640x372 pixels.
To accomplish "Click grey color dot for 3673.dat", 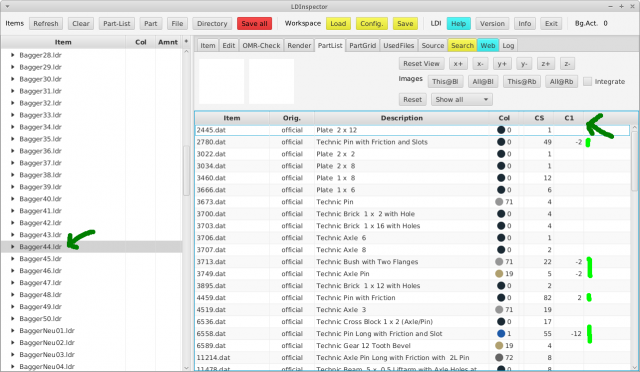I will pyautogui.click(x=499, y=202).
